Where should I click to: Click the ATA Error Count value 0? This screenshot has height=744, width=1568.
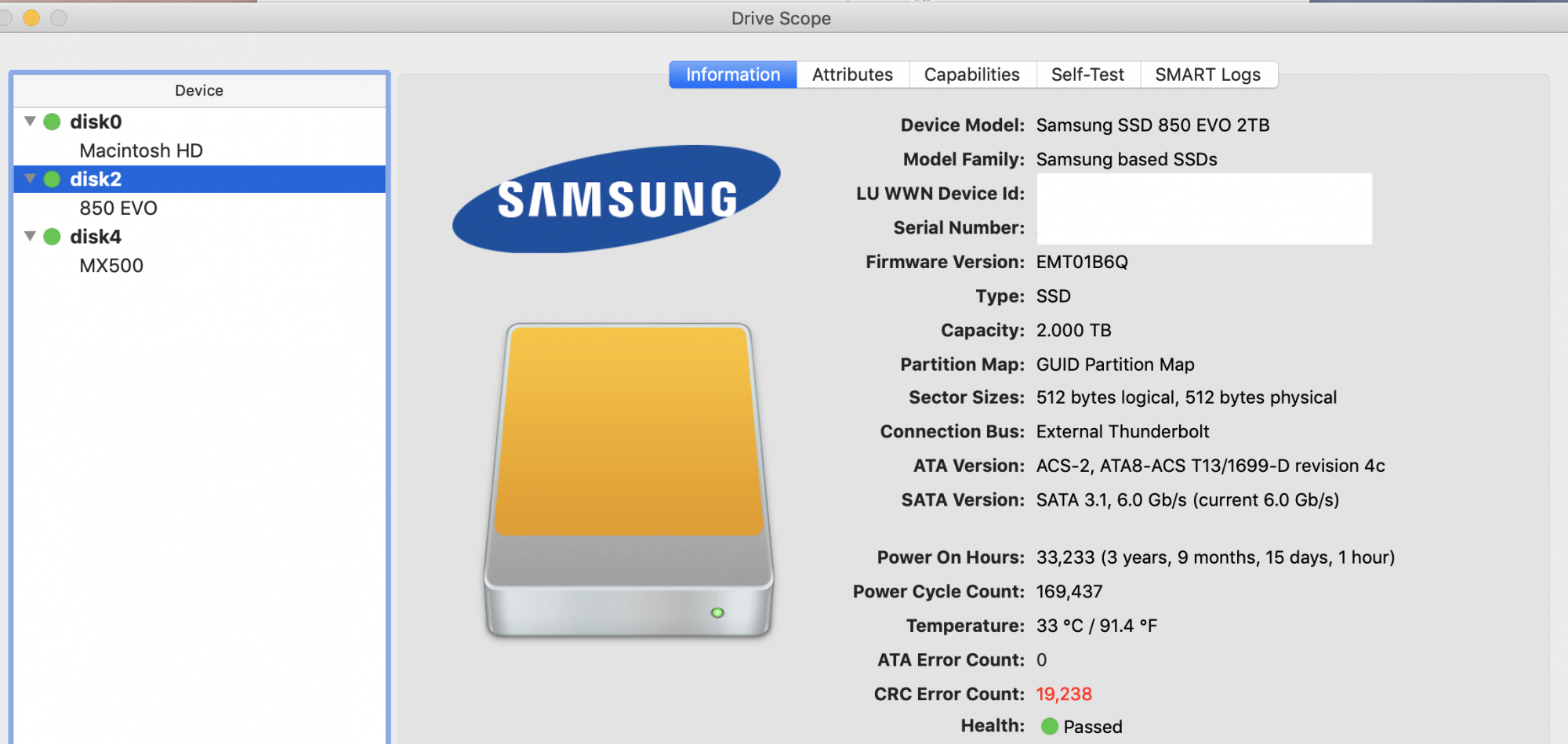(1041, 660)
